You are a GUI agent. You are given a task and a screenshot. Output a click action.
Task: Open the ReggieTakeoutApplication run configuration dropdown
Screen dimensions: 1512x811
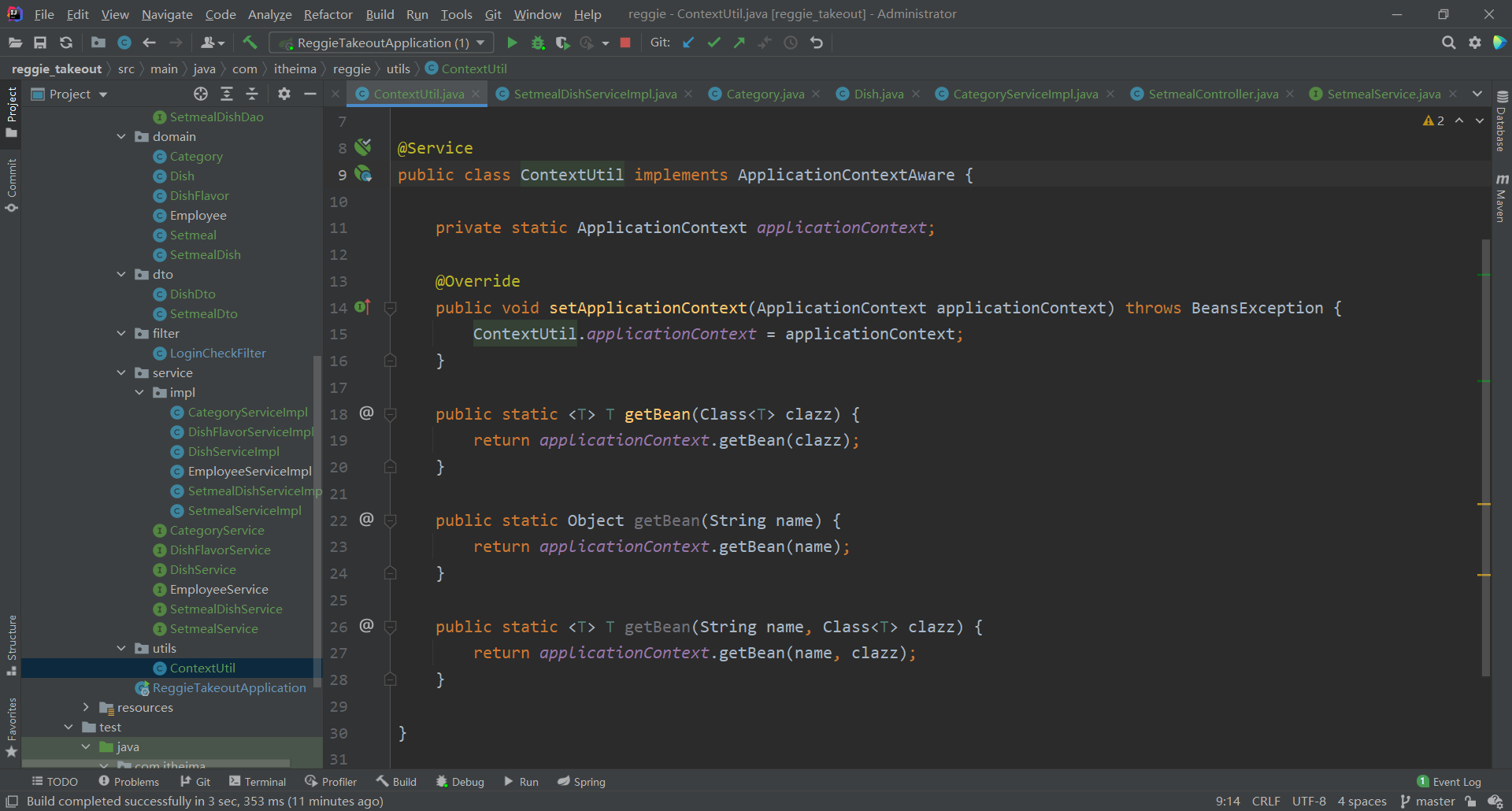coord(382,43)
